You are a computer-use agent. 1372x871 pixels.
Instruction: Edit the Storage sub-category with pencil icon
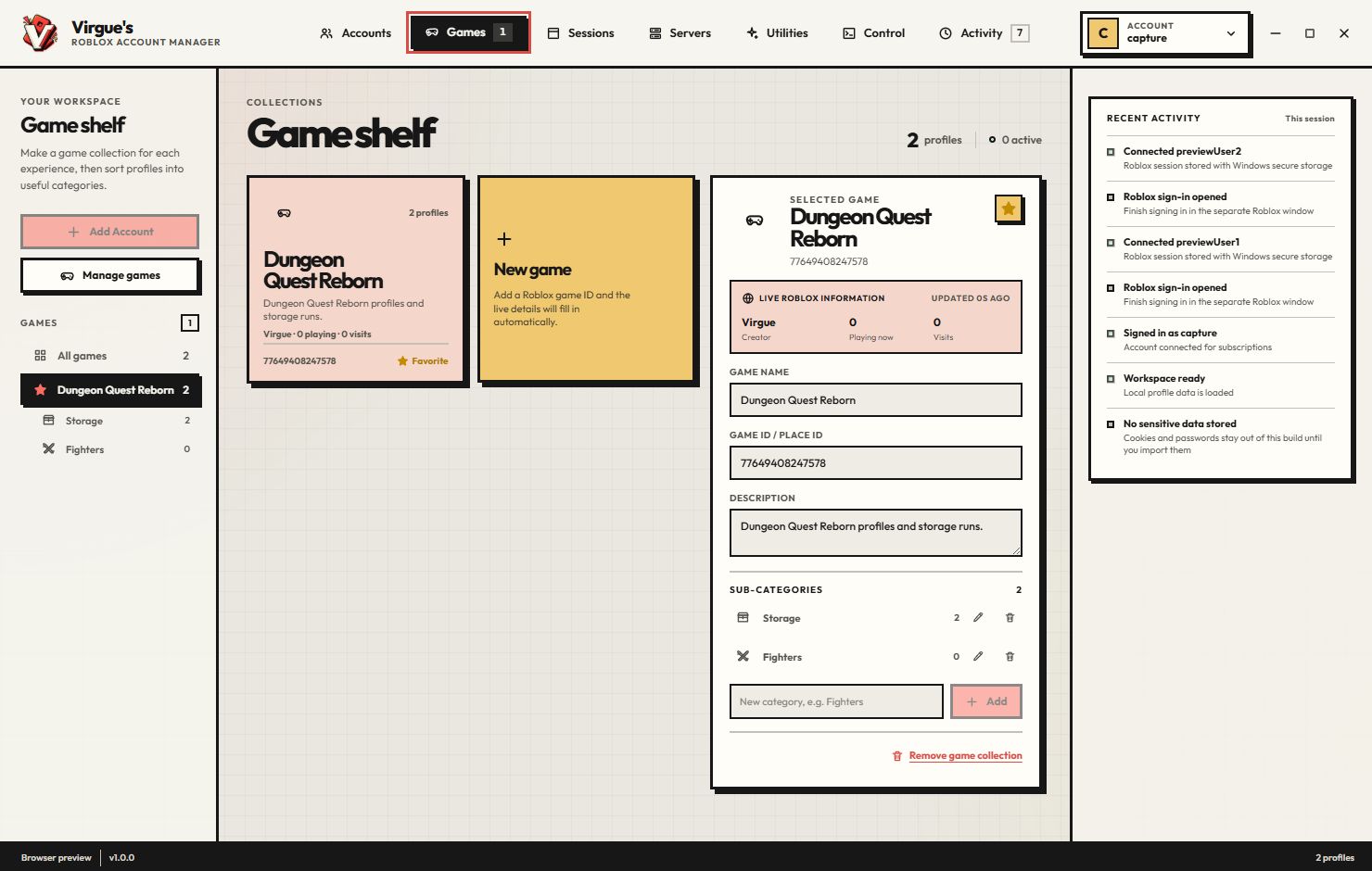[978, 618]
